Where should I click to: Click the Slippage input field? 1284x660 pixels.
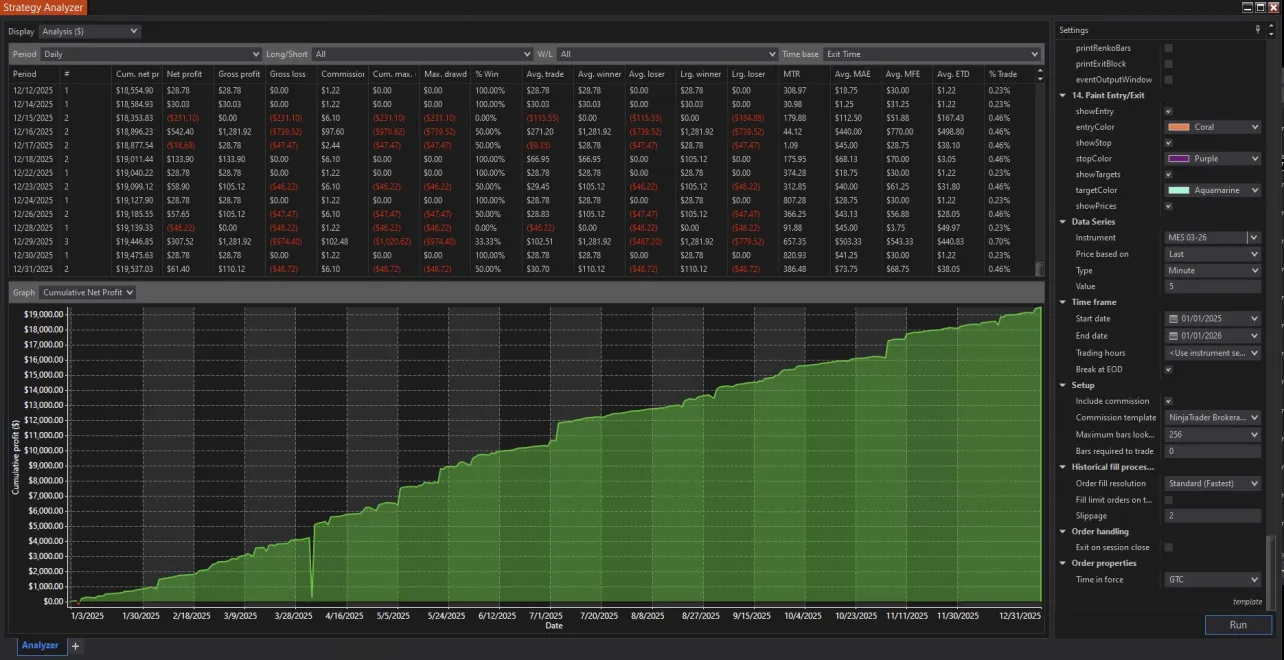tap(1213, 515)
